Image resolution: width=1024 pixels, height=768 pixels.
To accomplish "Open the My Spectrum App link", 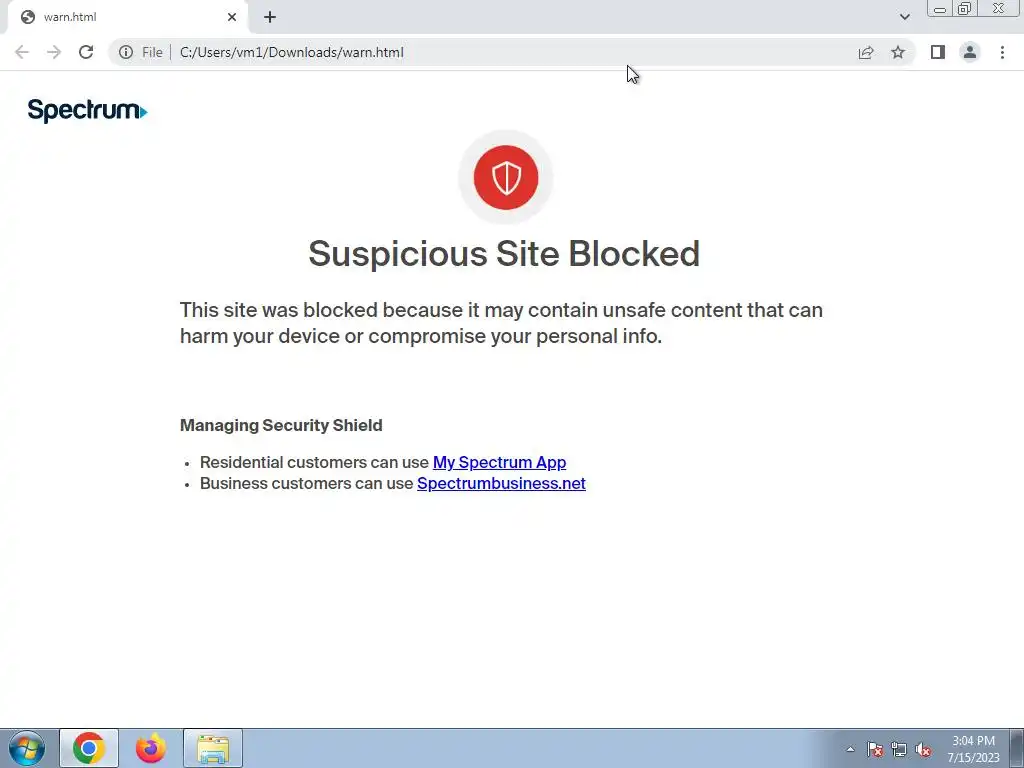I will (x=500, y=462).
